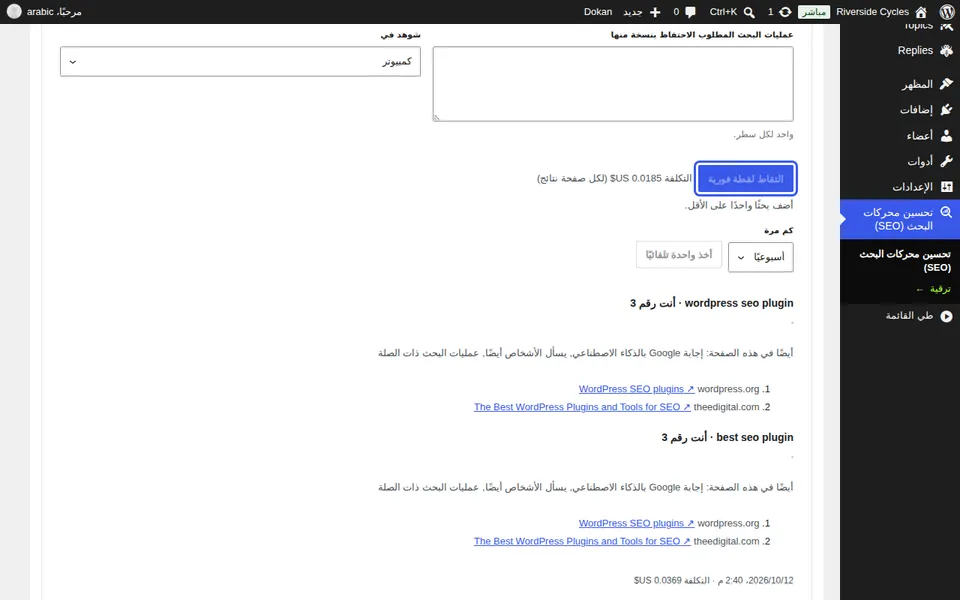Viewport: 960px width, 600px height.
Task: Open wordpress.org link under wordpress seo plugin
Action: [636, 389]
